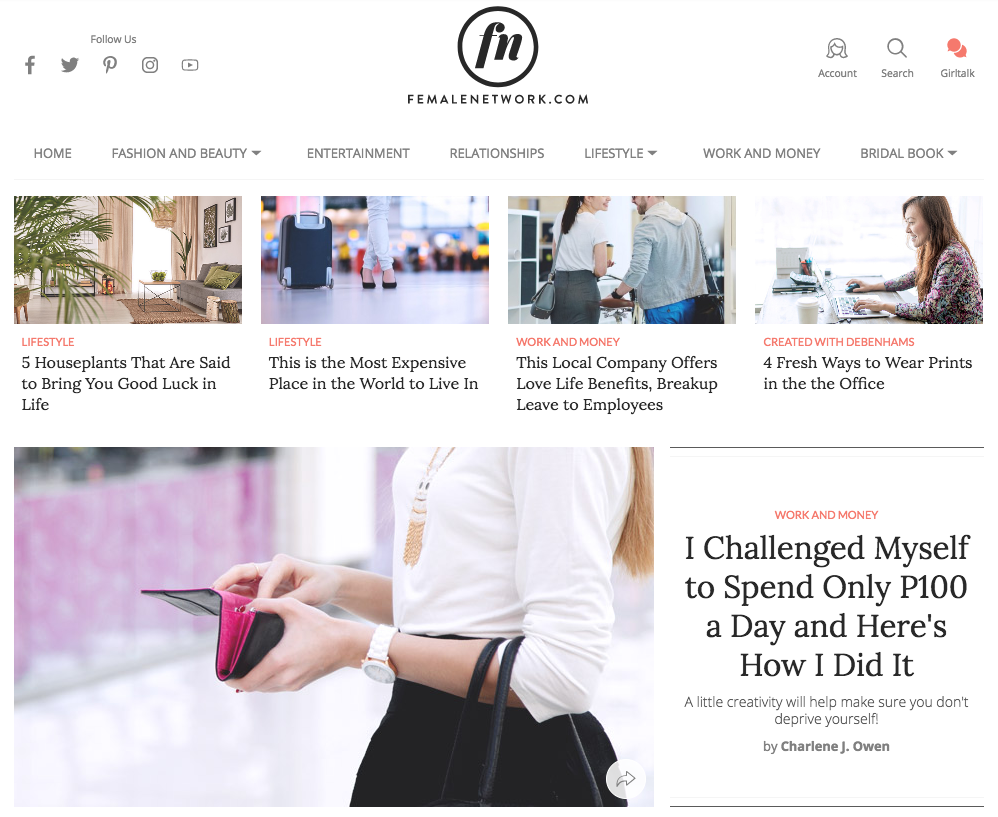Image resolution: width=998 pixels, height=817 pixels.
Task: Open the Account icon
Action: 837,48
